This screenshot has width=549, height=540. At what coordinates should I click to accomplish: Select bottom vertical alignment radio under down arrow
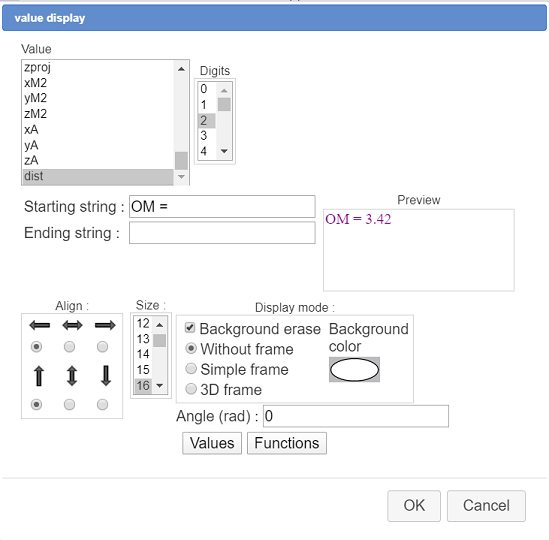pos(102,404)
